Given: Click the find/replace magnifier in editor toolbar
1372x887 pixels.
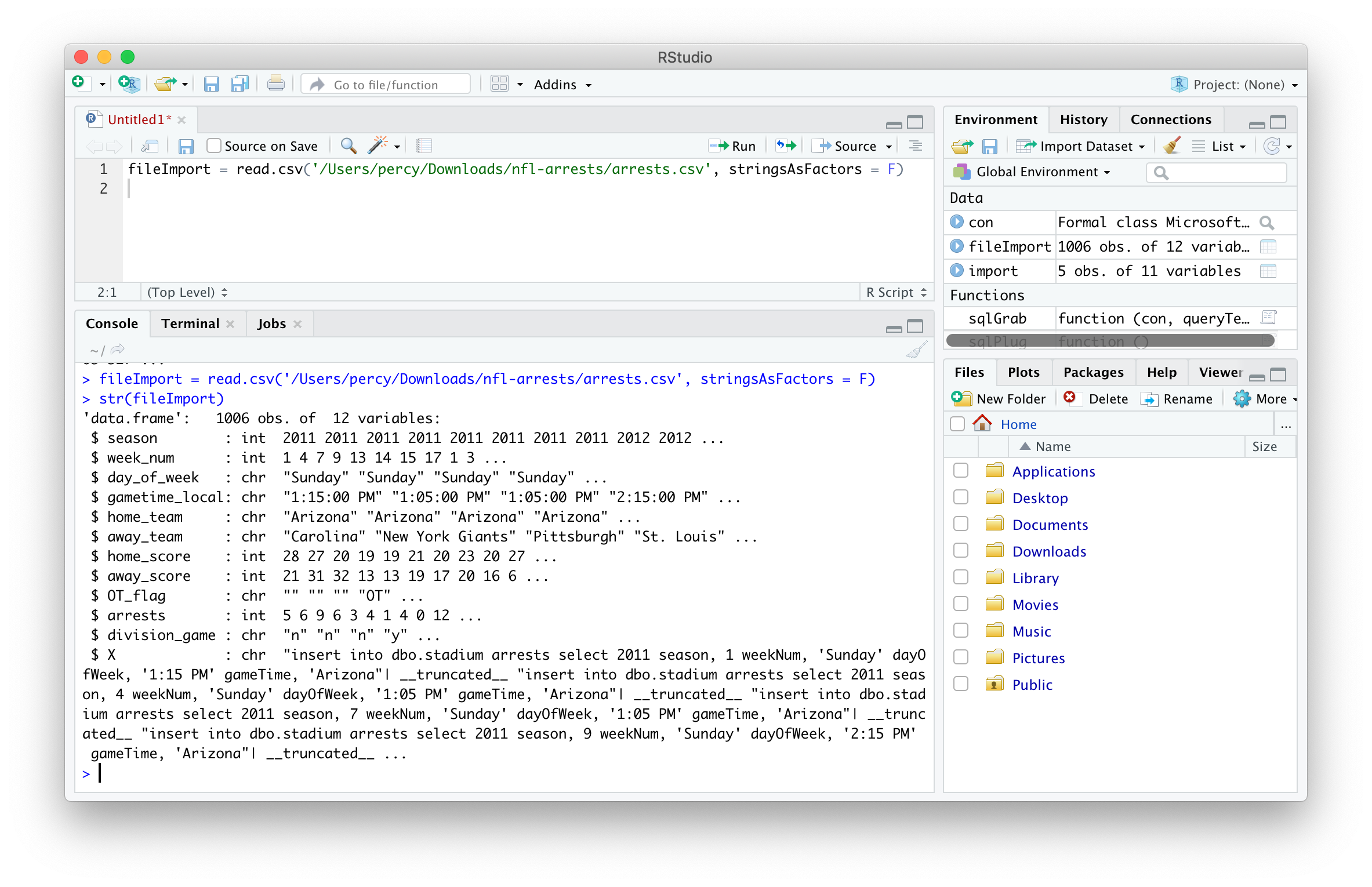Looking at the screenshot, I should 348,146.
